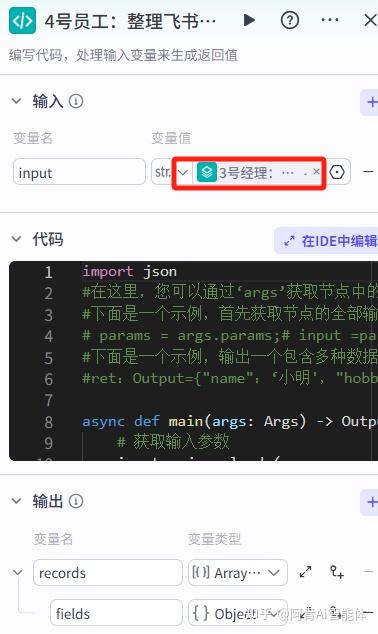Click the code node icon in header
The height and width of the screenshot is (634, 378).
[x=22, y=20]
